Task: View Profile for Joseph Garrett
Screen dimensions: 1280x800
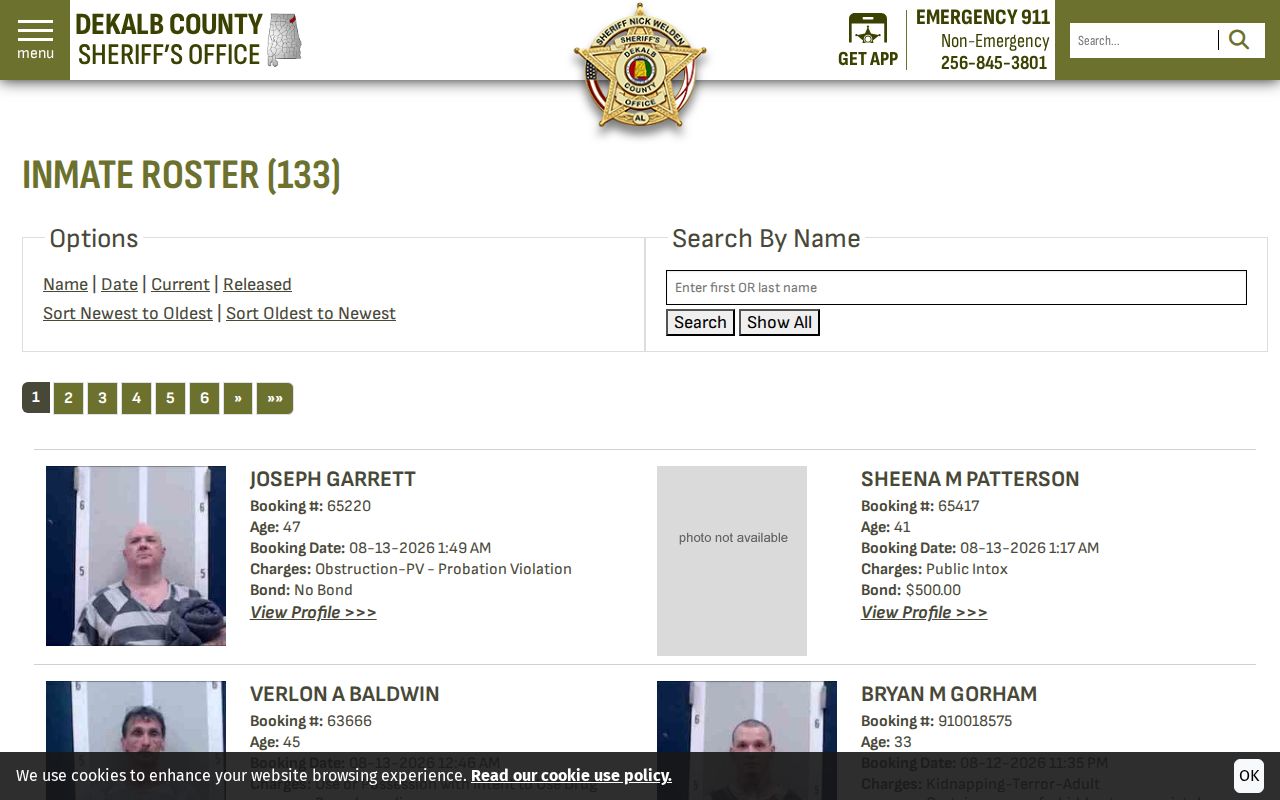Action: [x=313, y=612]
